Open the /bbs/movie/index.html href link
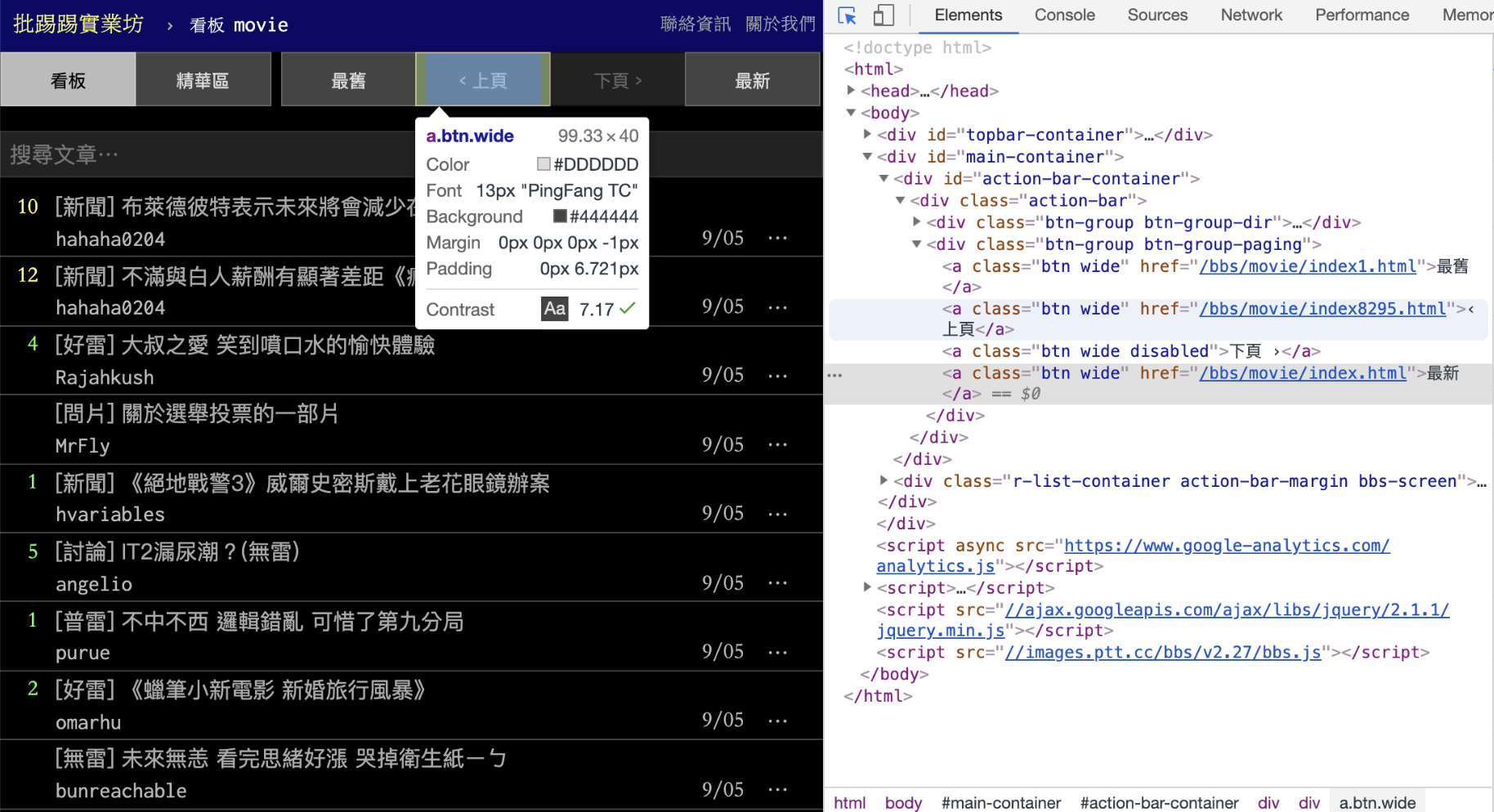The width and height of the screenshot is (1494, 812). 1303,373
